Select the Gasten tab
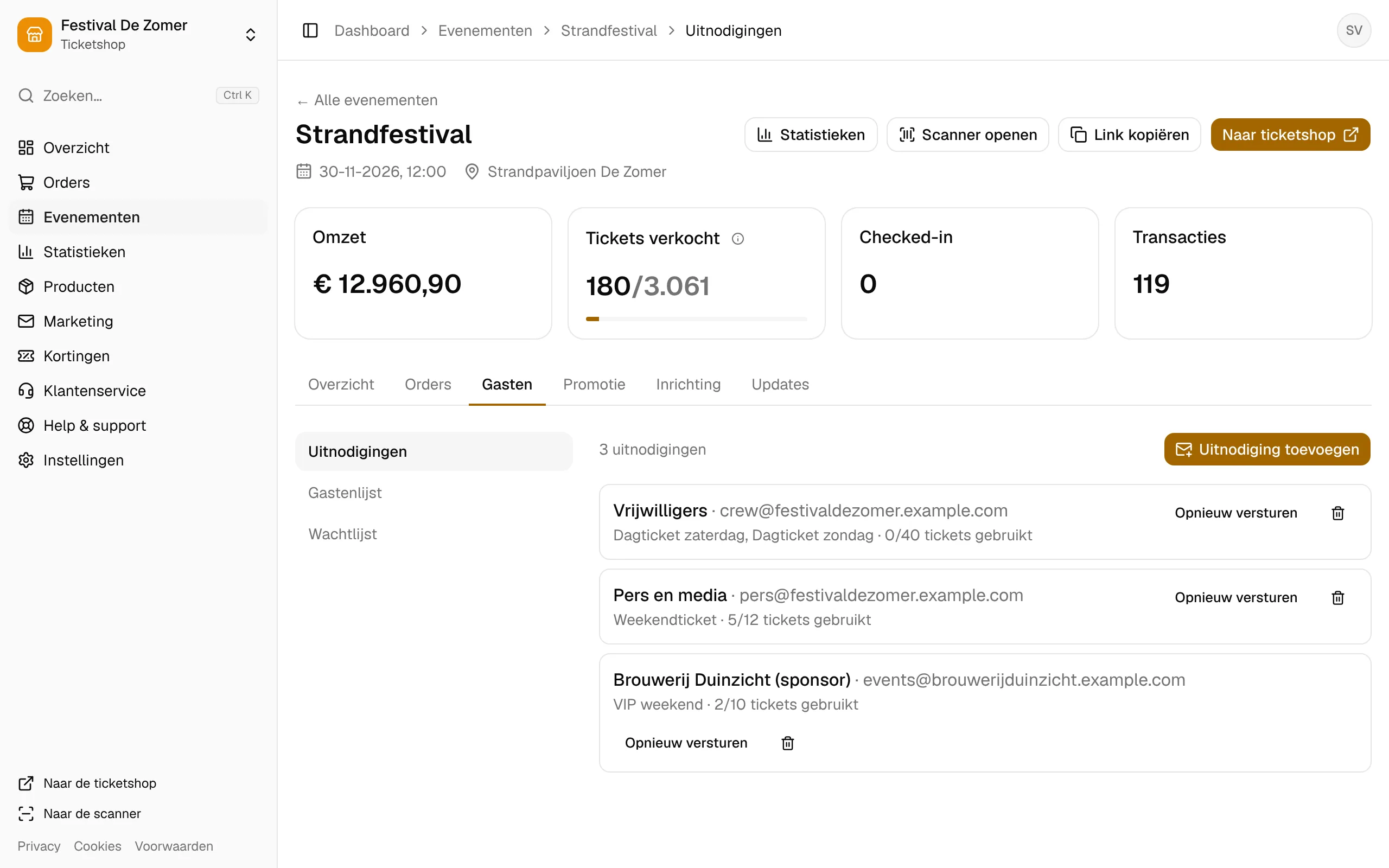 (507, 384)
